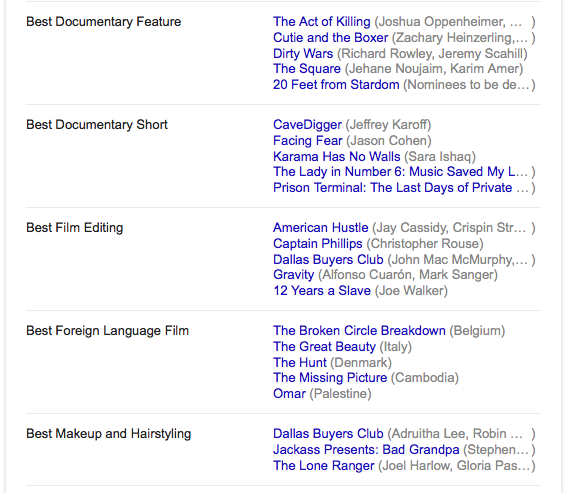The width and height of the screenshot is (566, 493).
Task: Open Karama Has No Walls link
Action: pyautogui.click(x=337, y=157)
